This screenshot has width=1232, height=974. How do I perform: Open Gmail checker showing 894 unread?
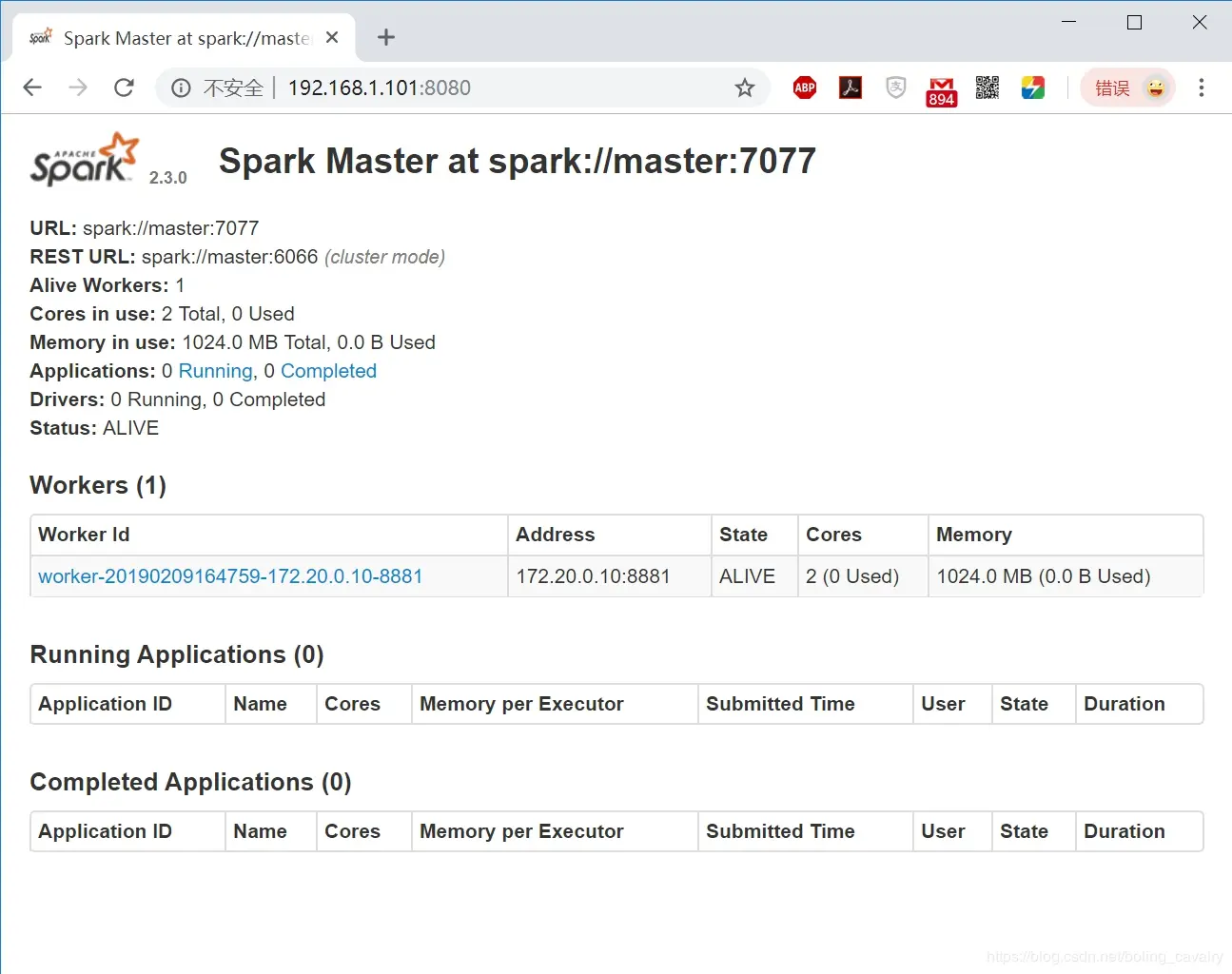pyautogui.click(x=942, y=91)
